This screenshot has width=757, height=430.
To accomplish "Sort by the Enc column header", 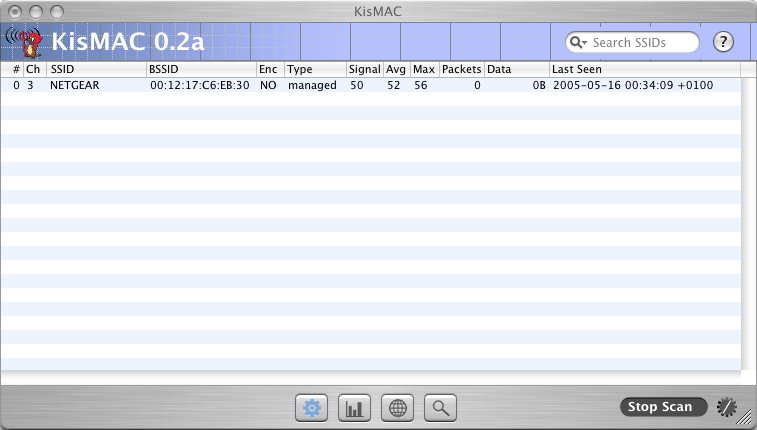I will pyautogui.click(x=269, y=70).
